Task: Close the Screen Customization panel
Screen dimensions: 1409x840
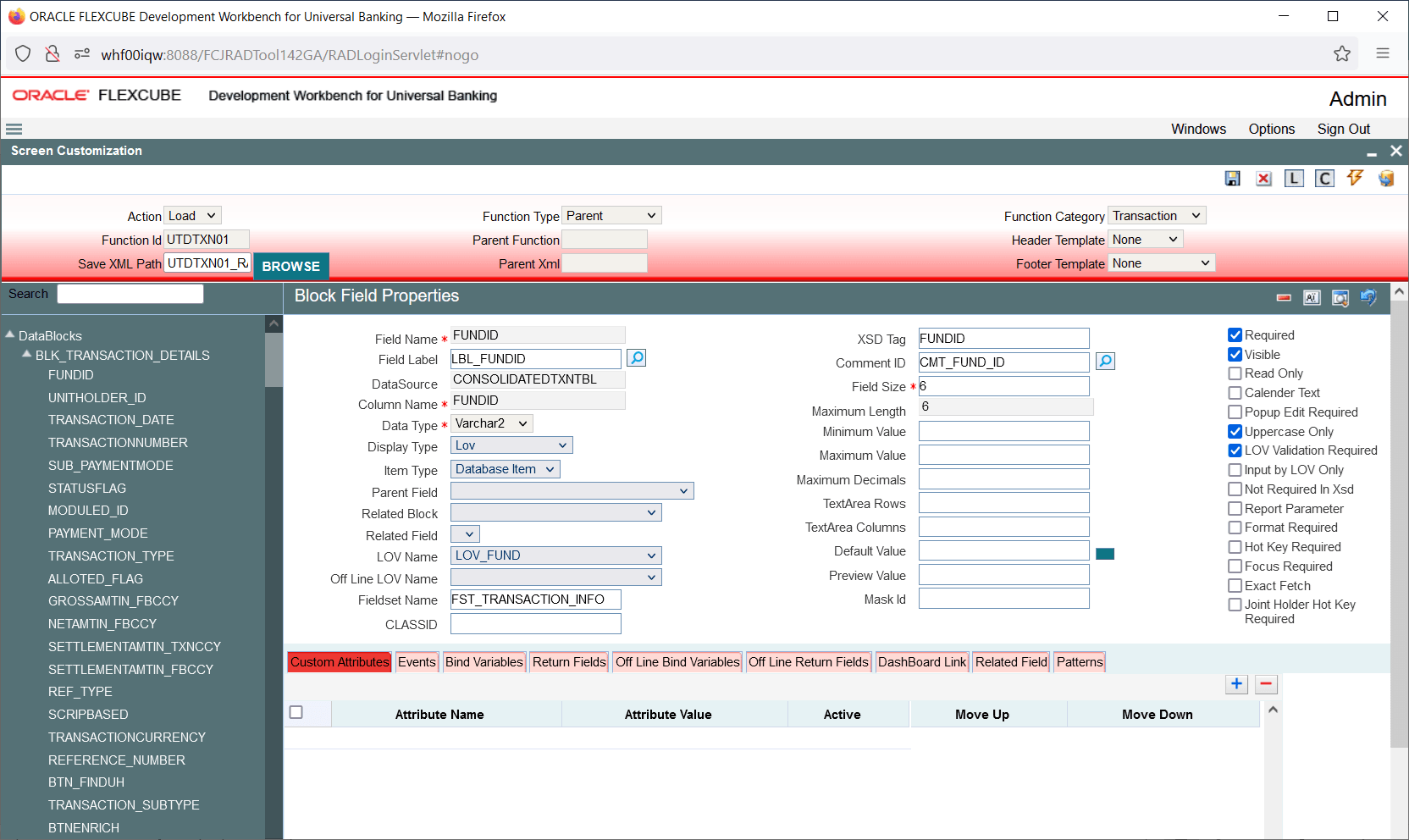Action: pos(1396,151)
